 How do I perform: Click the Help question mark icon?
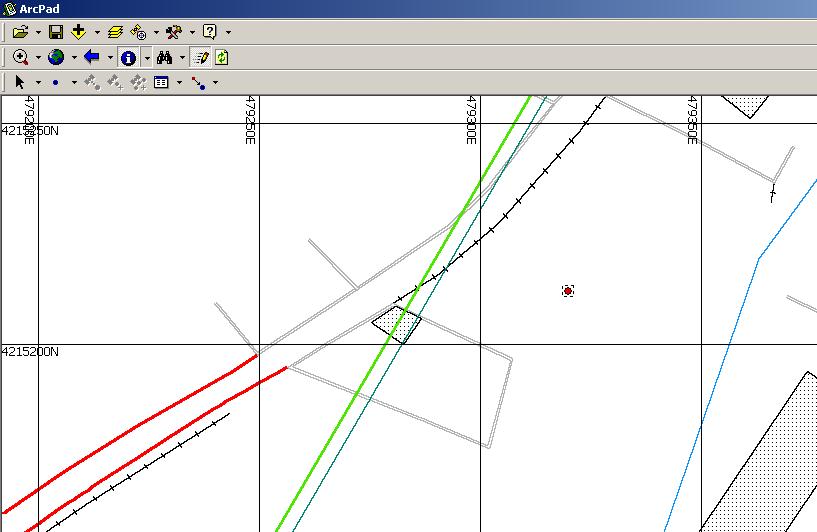(209, 32)
